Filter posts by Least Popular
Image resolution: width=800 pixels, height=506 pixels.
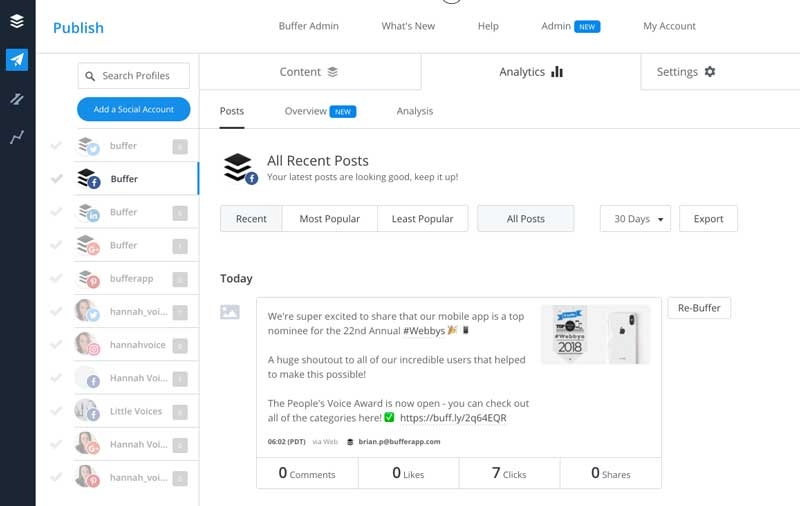click(x=422, y=219)
